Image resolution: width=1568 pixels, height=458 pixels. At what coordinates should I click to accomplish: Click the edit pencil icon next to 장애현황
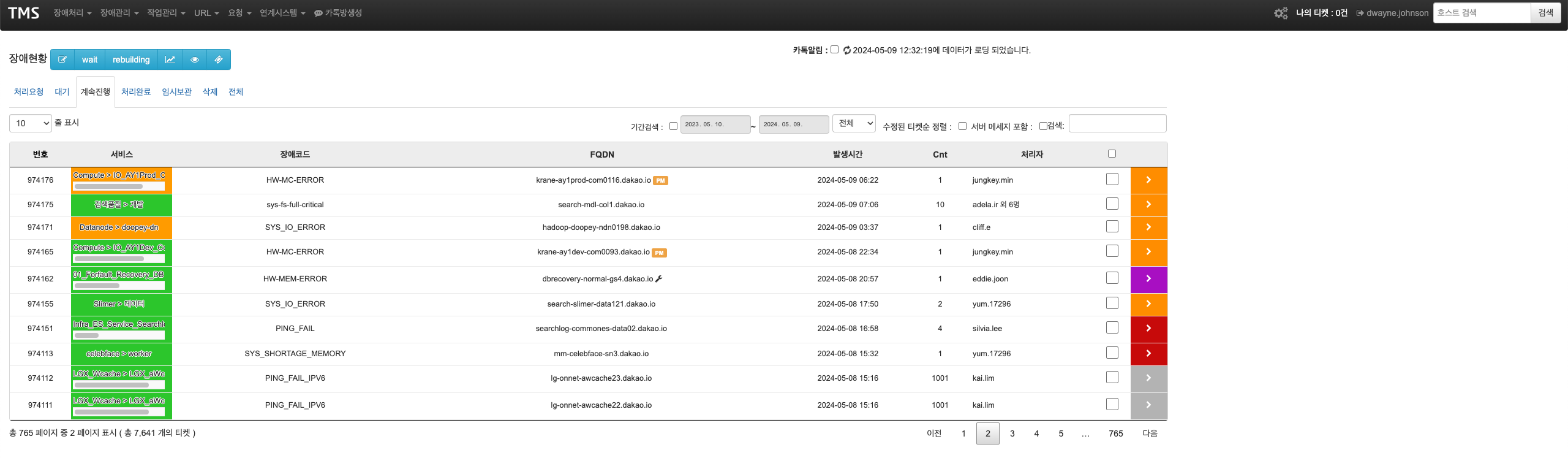click(62, 59)
